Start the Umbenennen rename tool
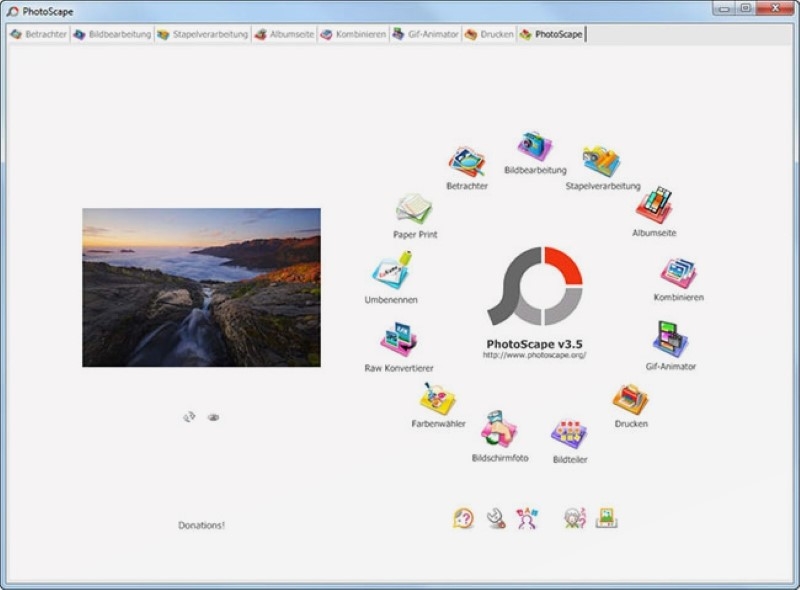The width and height of the screenshot is (800, 590). (x=394, y=270)
